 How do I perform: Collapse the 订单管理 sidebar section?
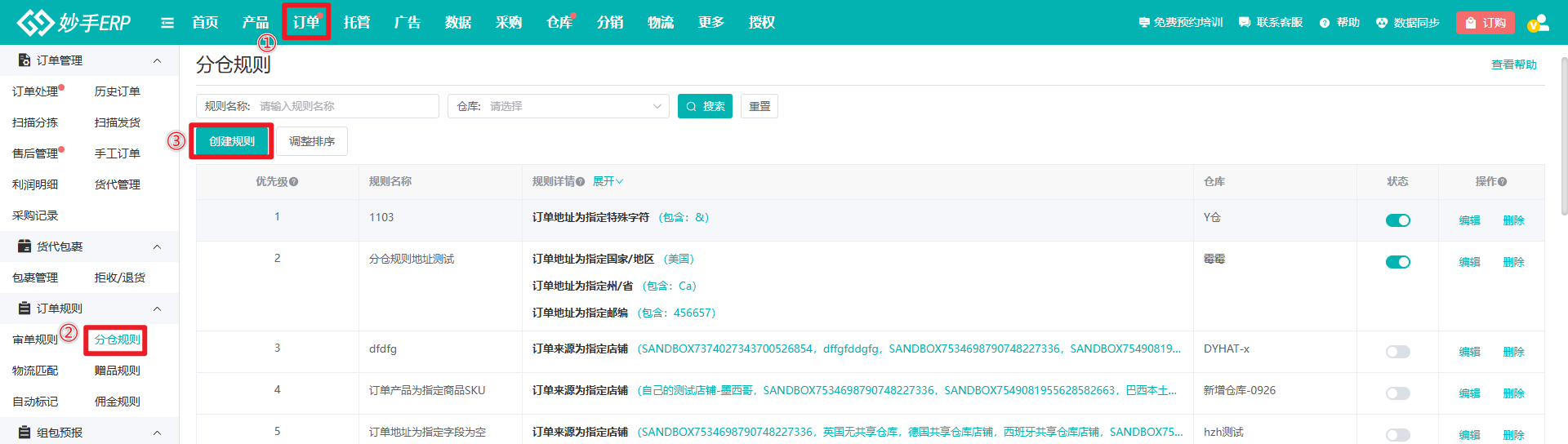click(157, 60)
